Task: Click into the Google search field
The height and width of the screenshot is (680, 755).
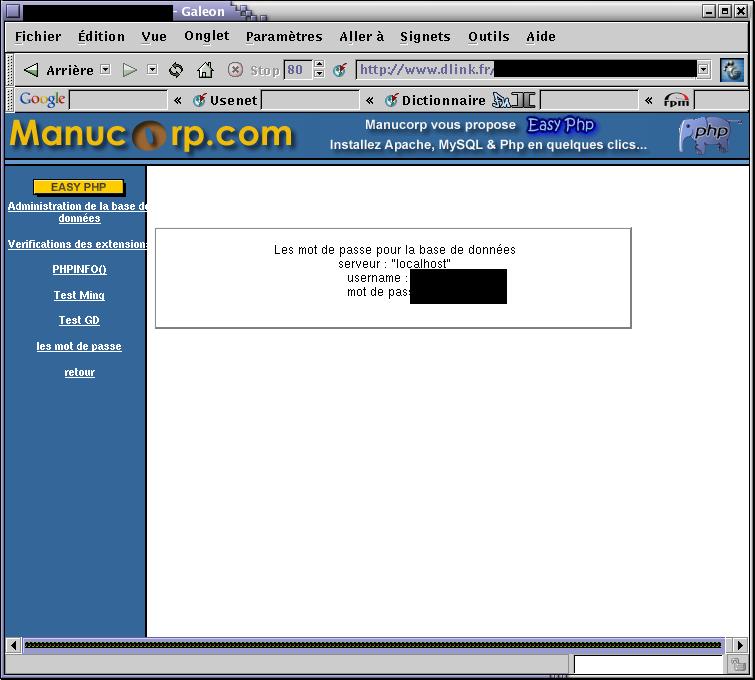Action: (118, 100)
